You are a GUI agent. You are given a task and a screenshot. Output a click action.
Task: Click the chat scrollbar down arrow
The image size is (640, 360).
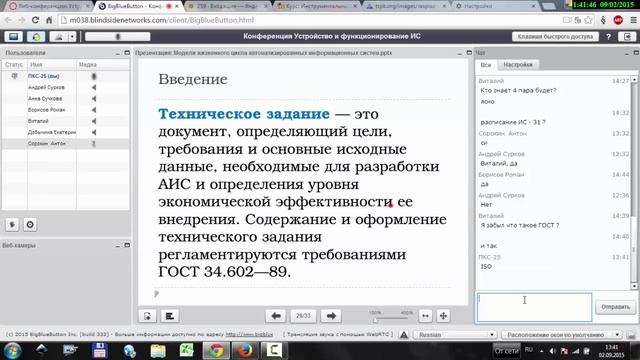pos(634,286)
